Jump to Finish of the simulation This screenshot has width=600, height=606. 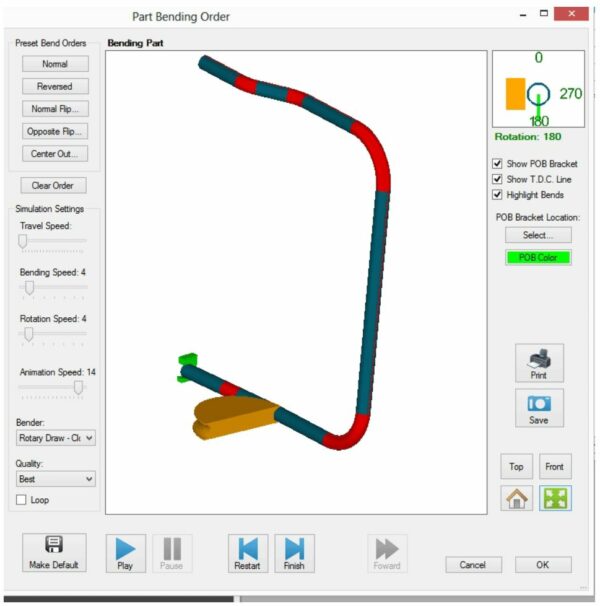(294, 553)
